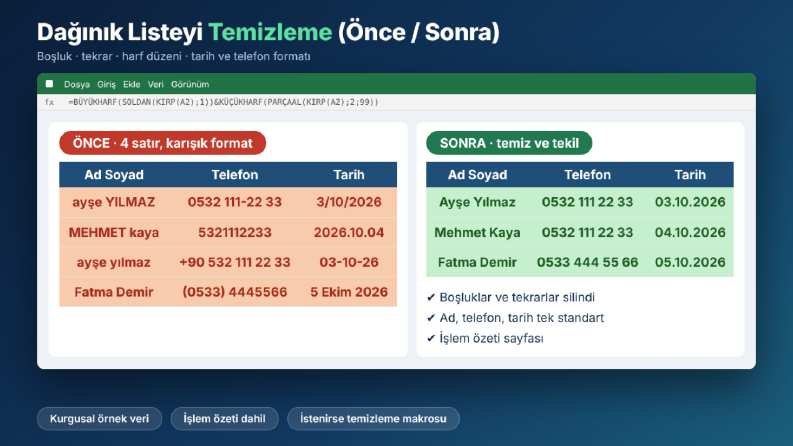The height and width of the screenshot is (446, 793).
Task: Click the SONRA · temiz ve tekil badge
Action: (x=509, y=143)
